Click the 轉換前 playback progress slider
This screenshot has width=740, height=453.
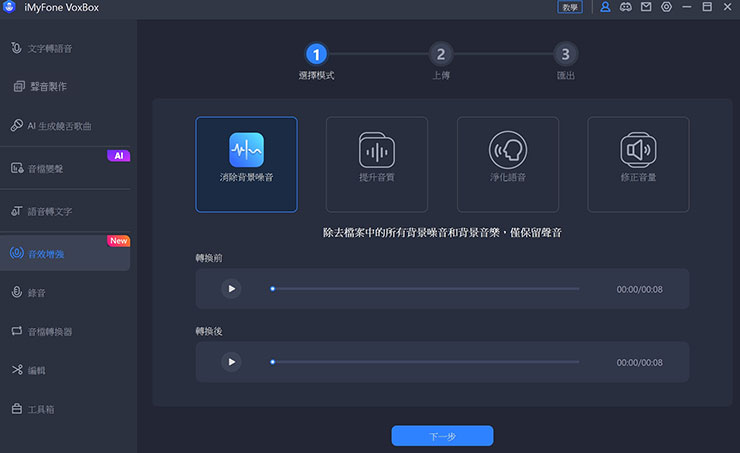point(425,289)
